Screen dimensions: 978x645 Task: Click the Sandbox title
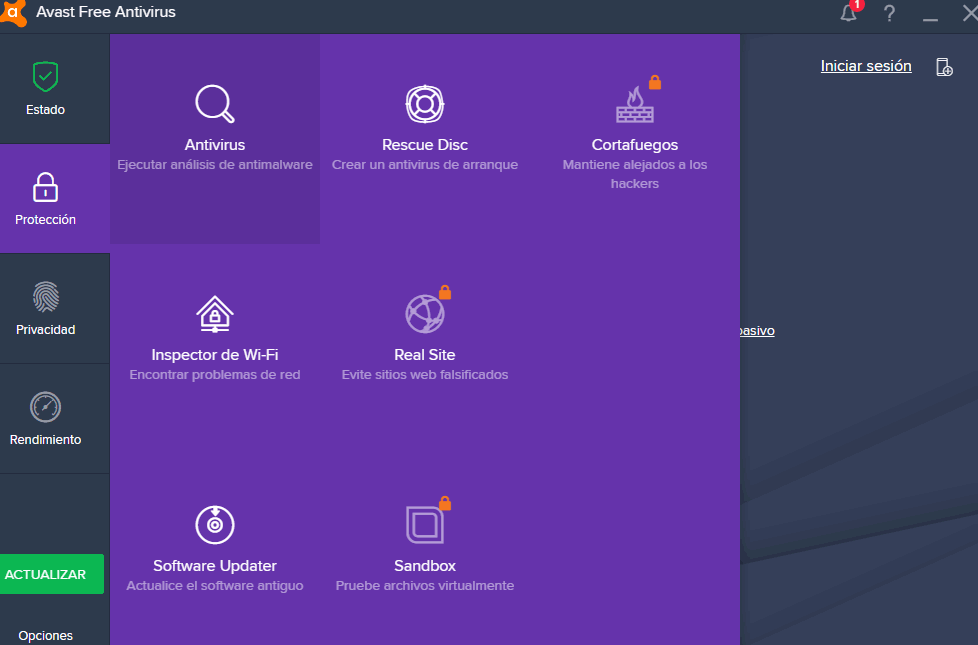pyautogui.click(x=425, y=566)
